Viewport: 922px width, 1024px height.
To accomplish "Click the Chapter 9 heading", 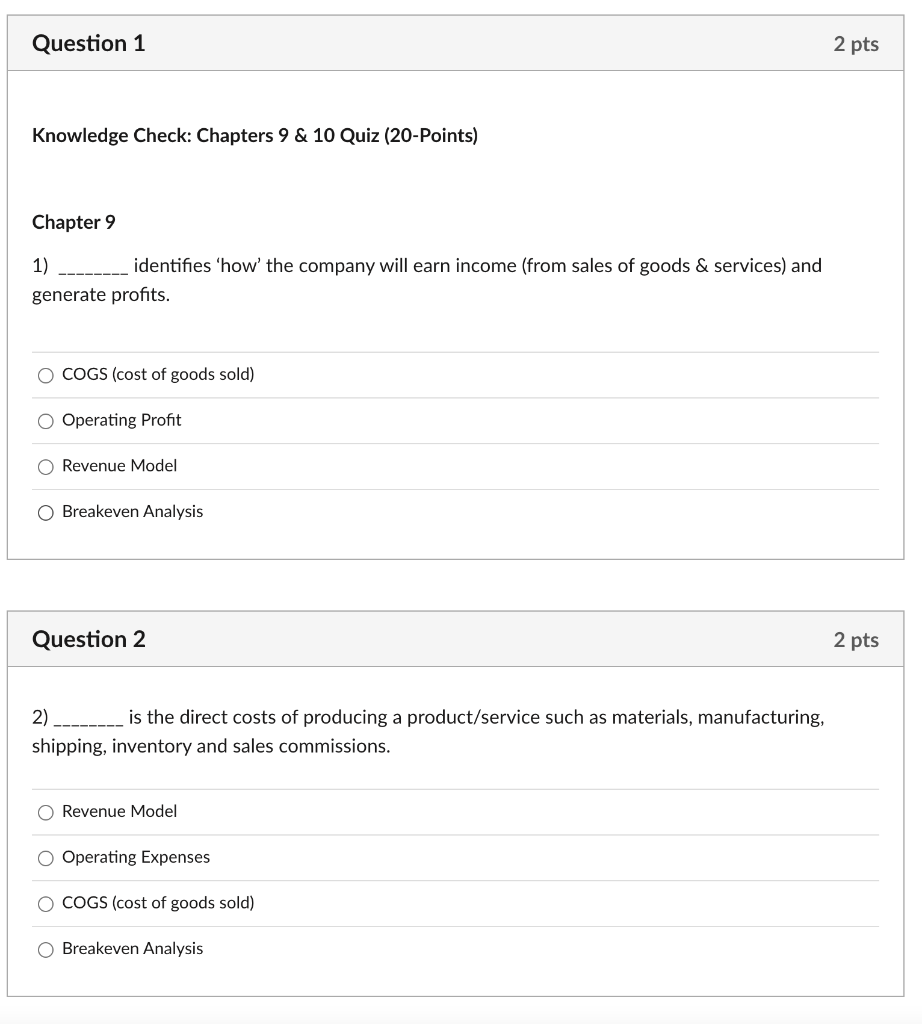I will [x=73, y=222].
